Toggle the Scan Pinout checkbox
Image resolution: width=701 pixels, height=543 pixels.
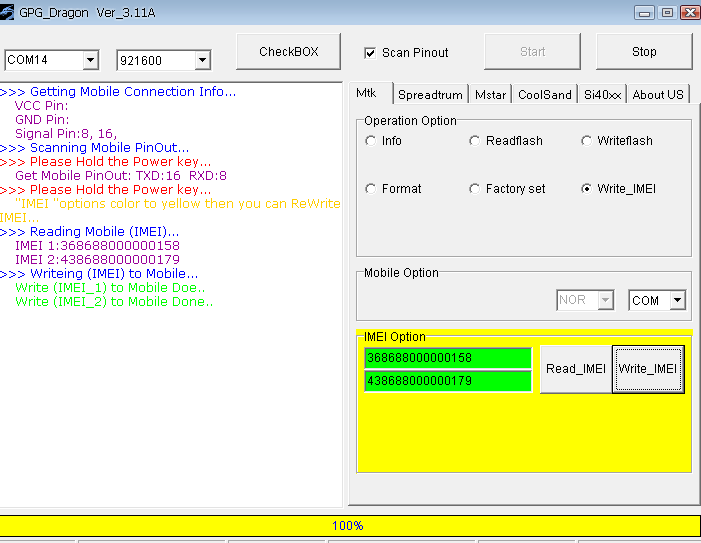tap(370, 53)
